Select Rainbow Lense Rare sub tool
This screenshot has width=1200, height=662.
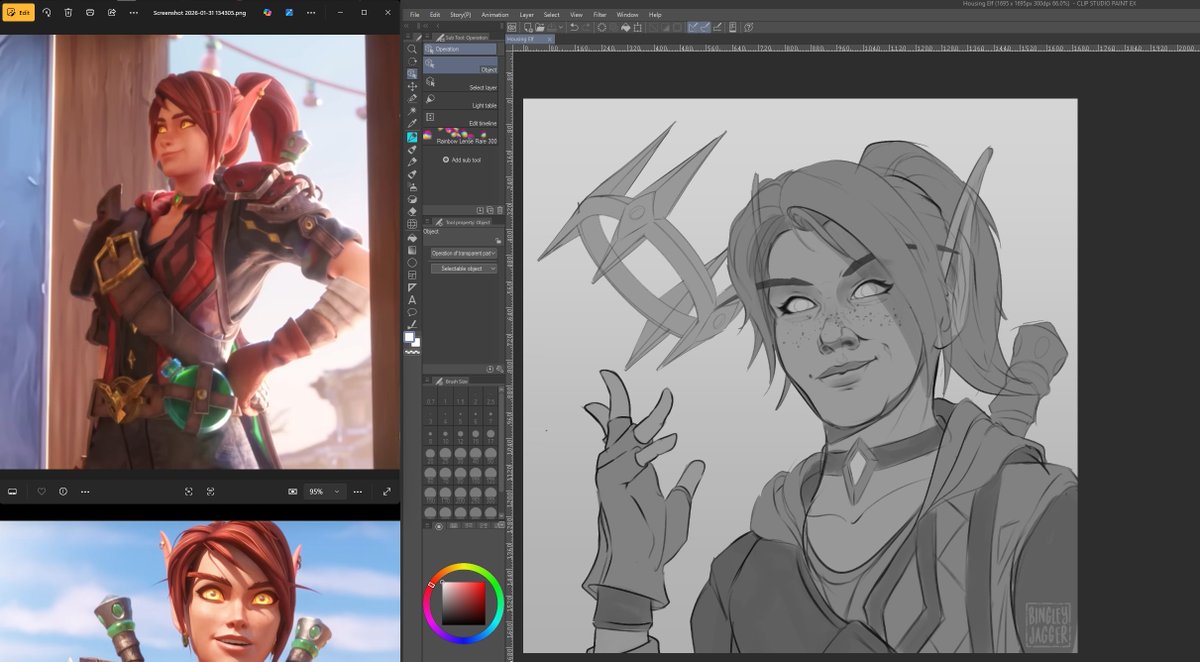[x=461, y=137]
